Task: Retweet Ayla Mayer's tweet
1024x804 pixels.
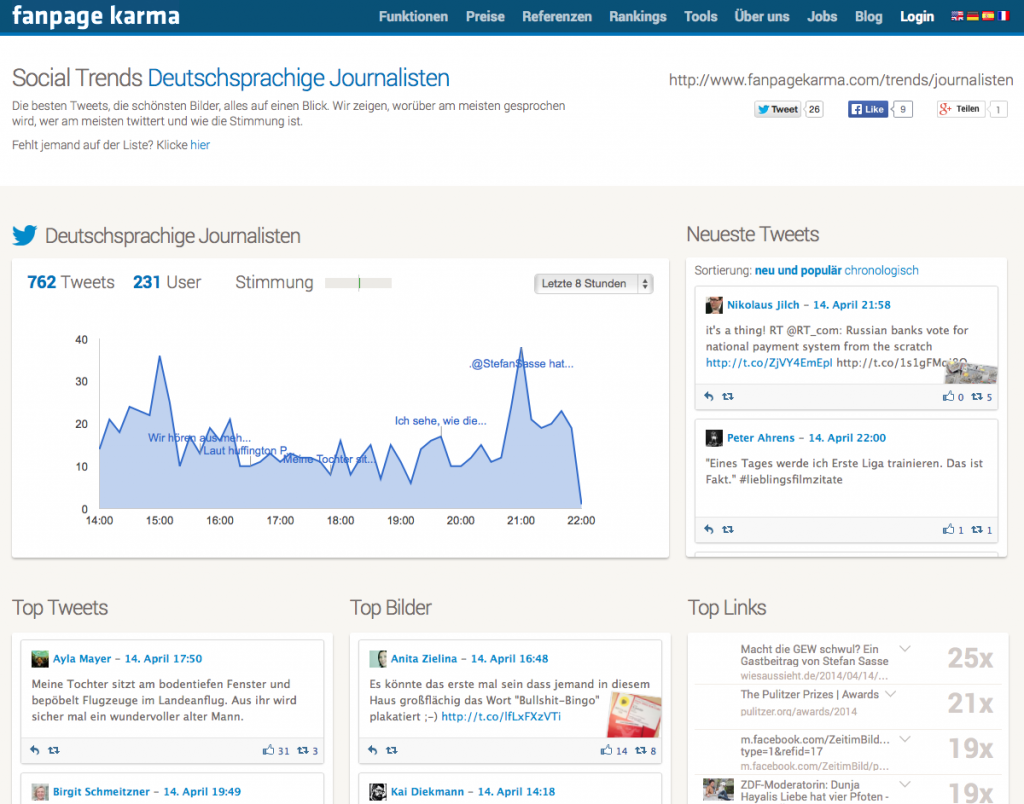Action: [x=54, y=750]
